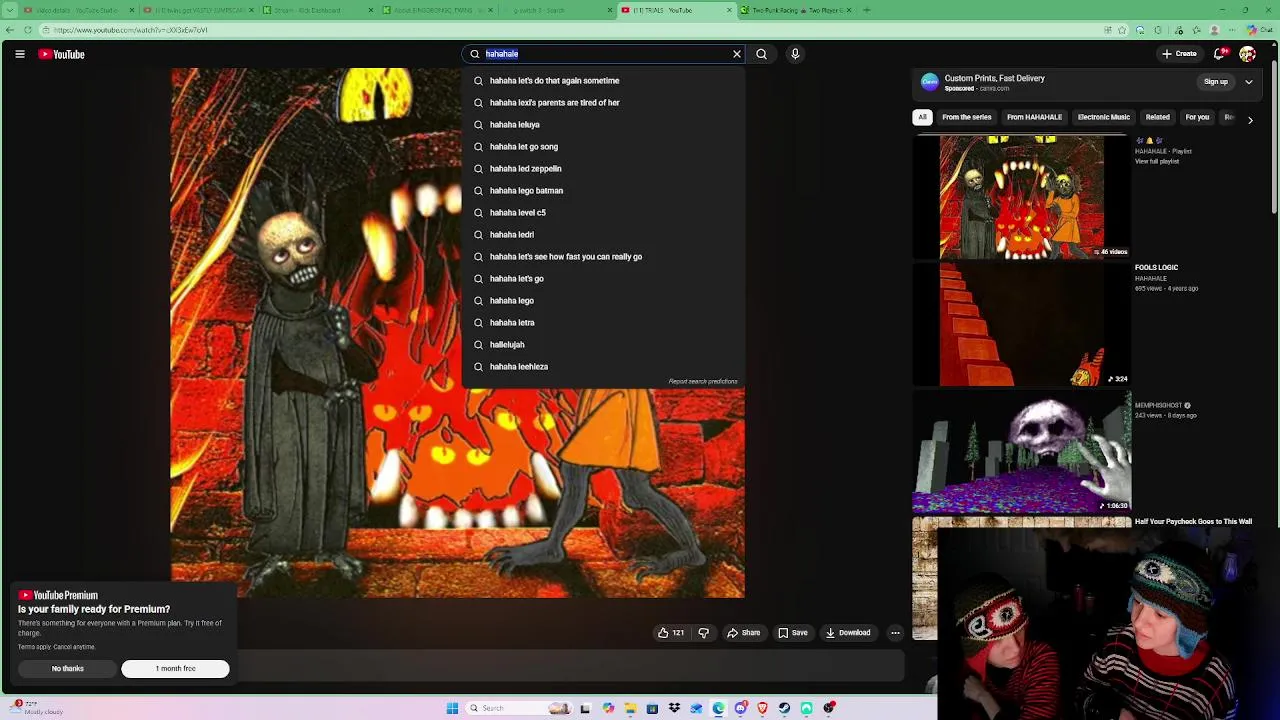Click Report search predictions

703,381
